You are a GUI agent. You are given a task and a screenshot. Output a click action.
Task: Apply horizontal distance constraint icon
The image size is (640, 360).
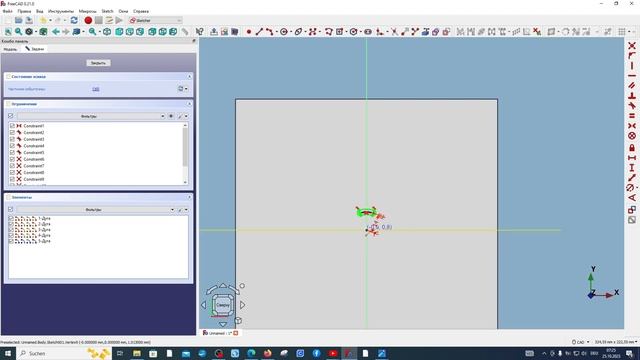tap(632, 158)
